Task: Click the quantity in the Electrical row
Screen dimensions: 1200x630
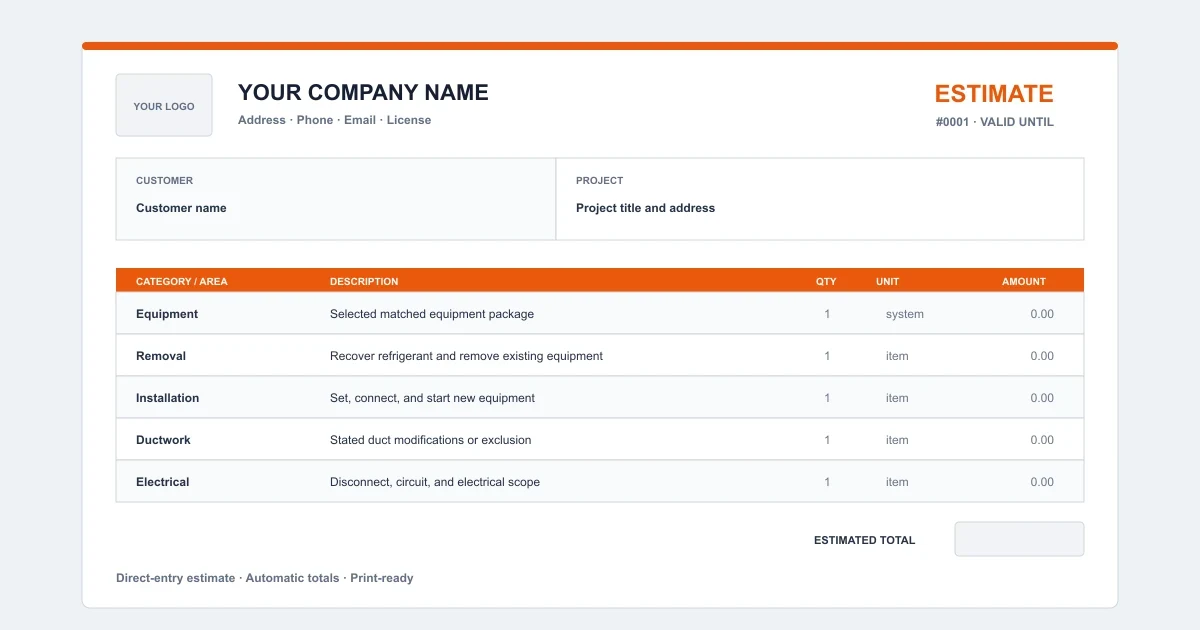Action: click(827, 482)
